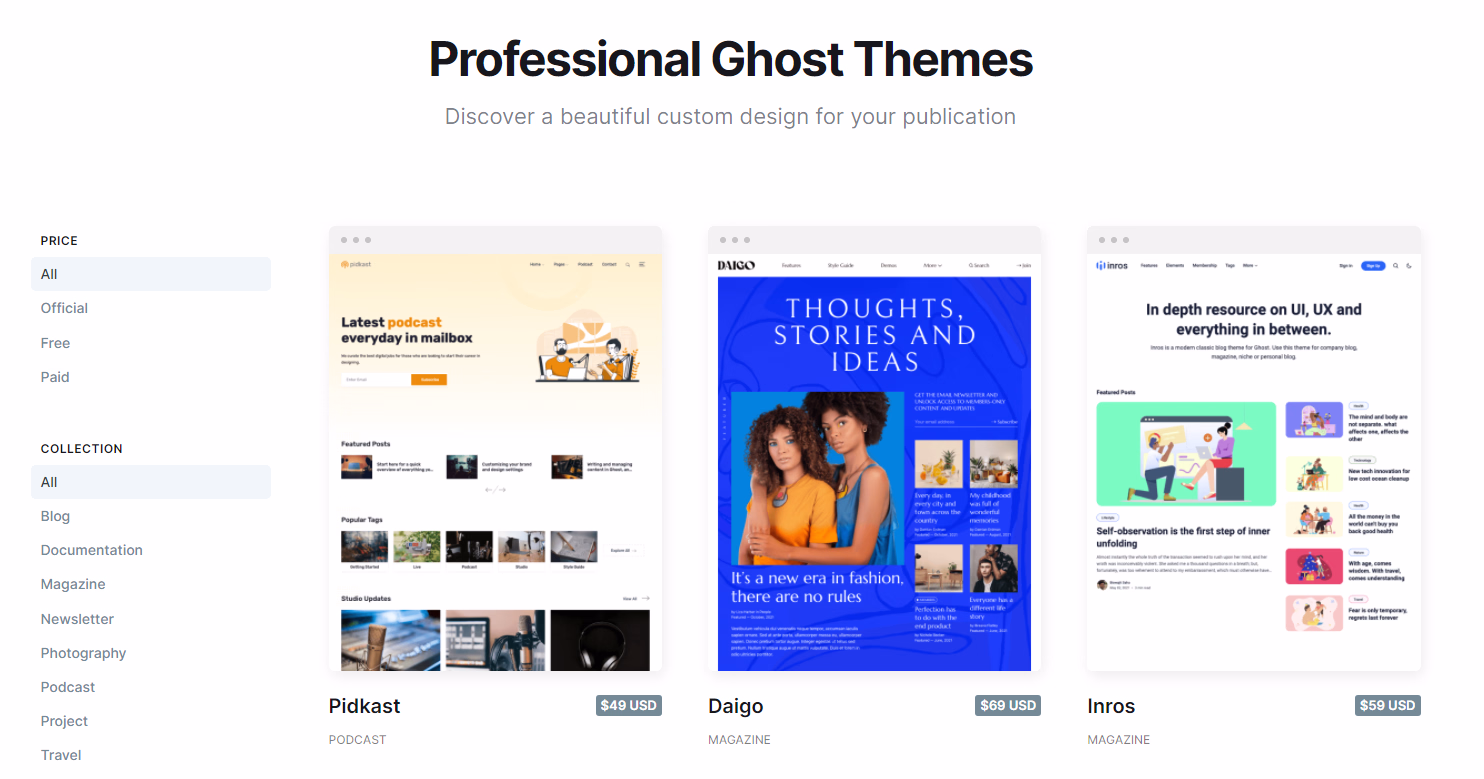Image resolution: width=1484 pixels, height=779 pixels.
Task: Show only Free themes
Action: click(55, 343)
